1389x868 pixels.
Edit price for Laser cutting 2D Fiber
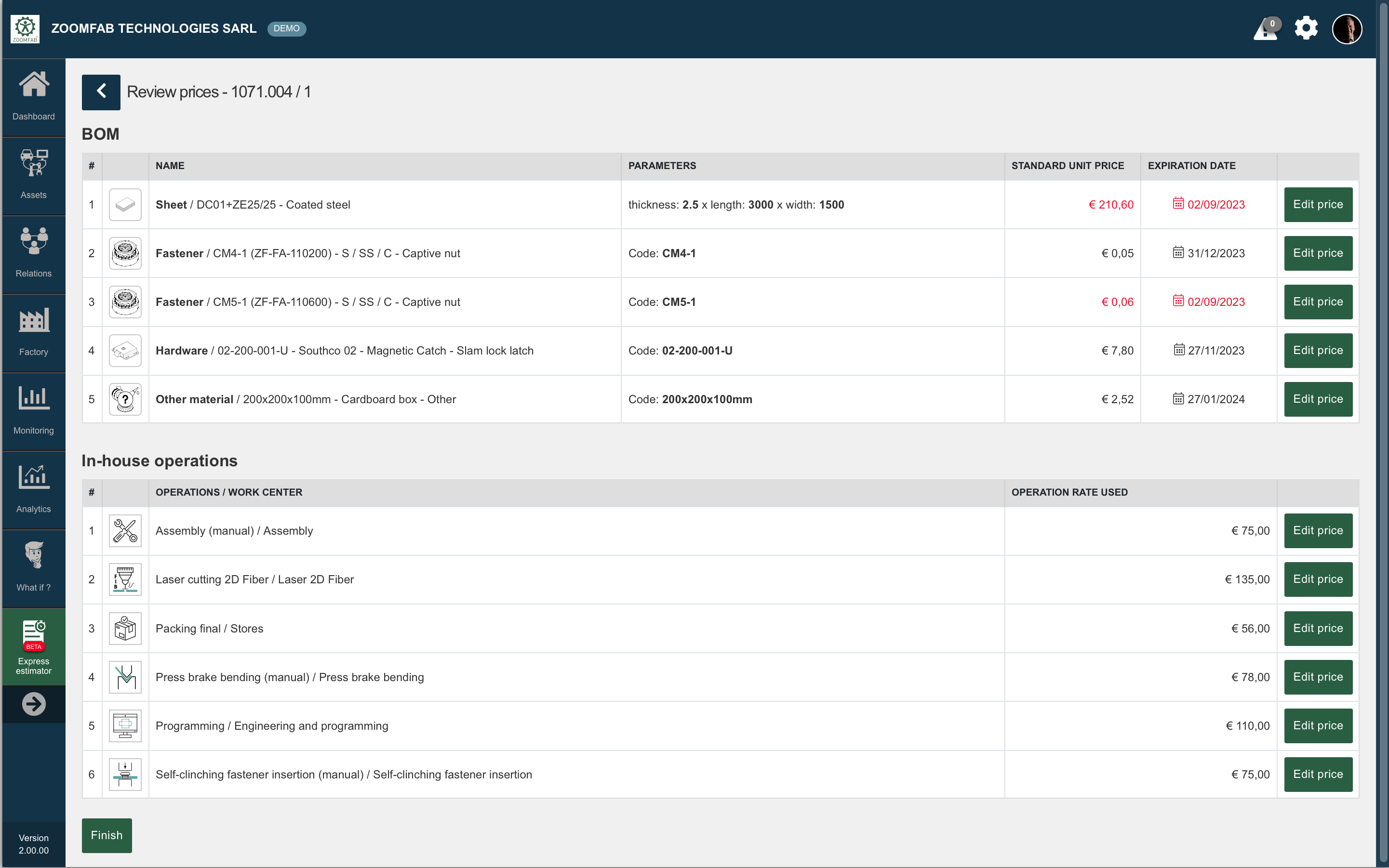1318,579
